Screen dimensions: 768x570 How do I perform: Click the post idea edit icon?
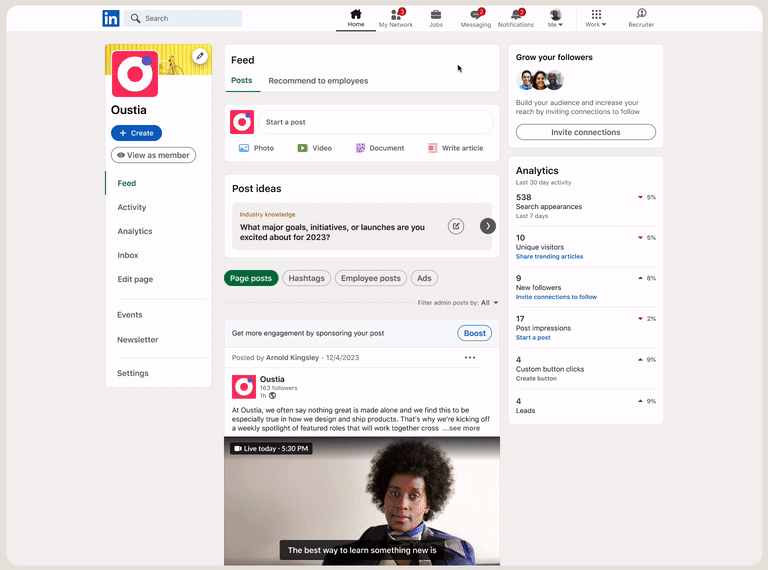(x=456, y=226)
